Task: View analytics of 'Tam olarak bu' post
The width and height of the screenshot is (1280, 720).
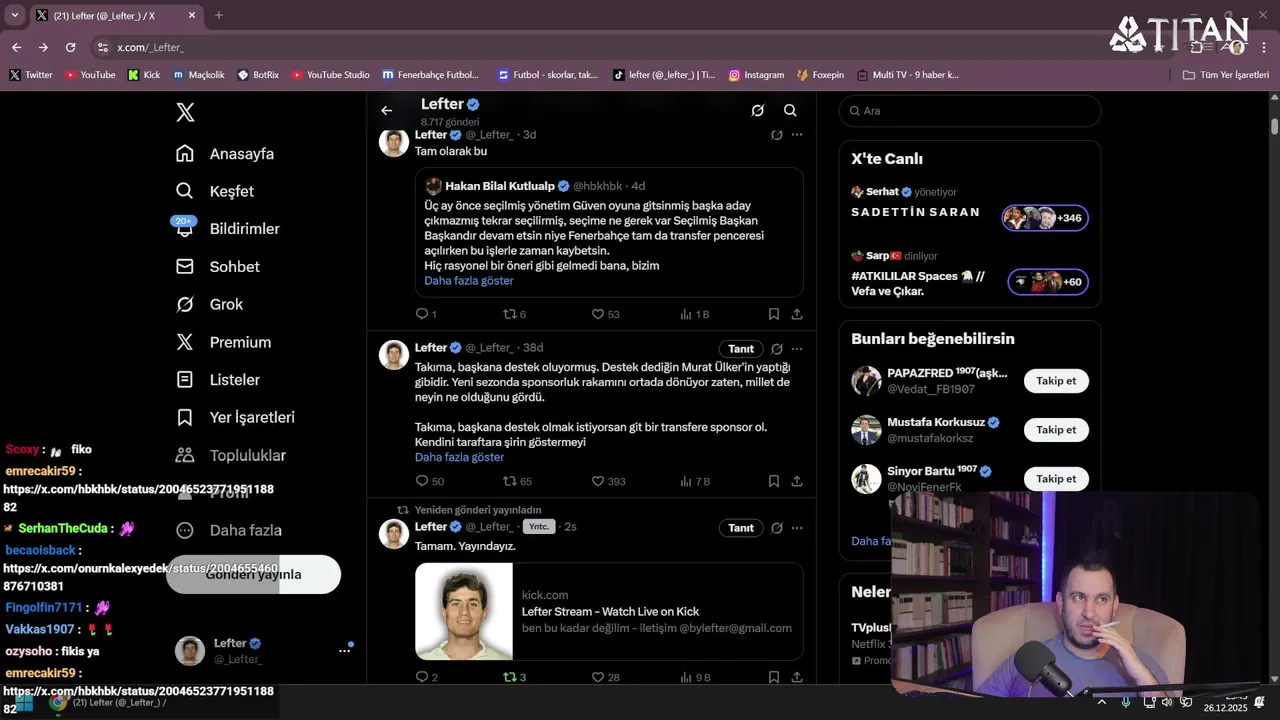Action: tap(694, 314)
